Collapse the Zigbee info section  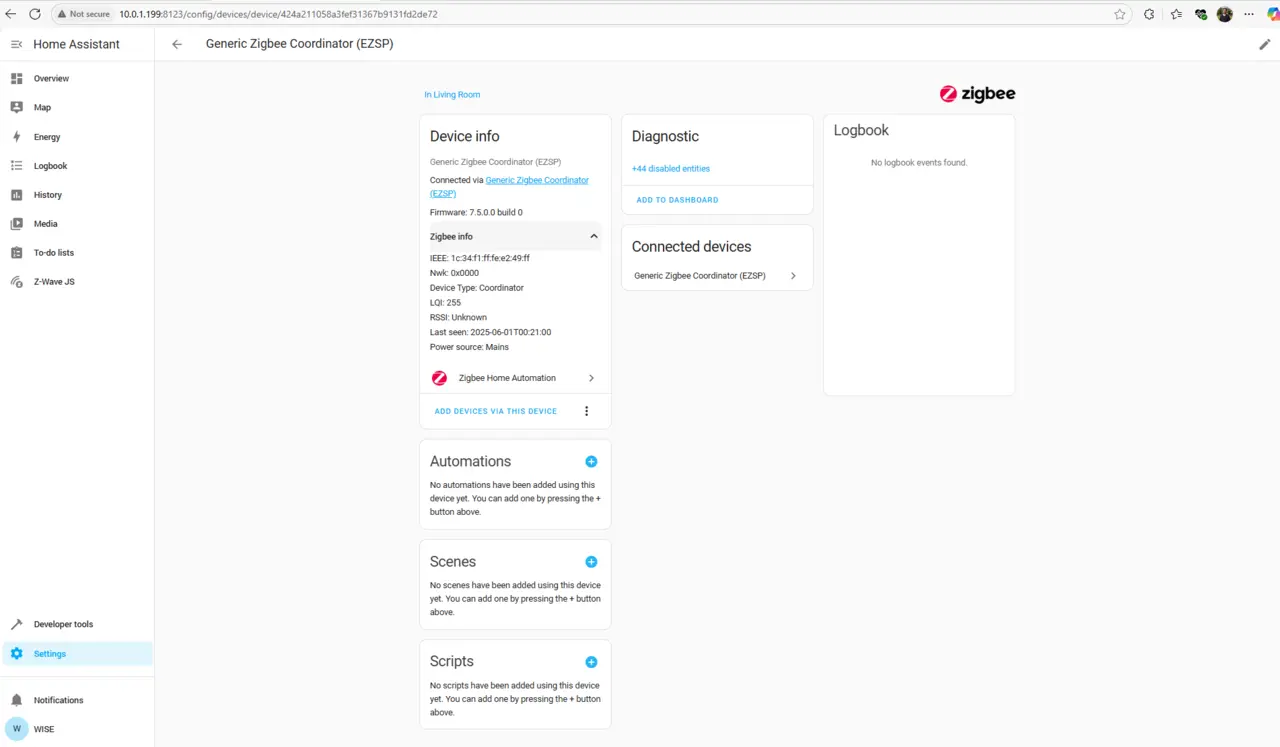click(594, 236)
